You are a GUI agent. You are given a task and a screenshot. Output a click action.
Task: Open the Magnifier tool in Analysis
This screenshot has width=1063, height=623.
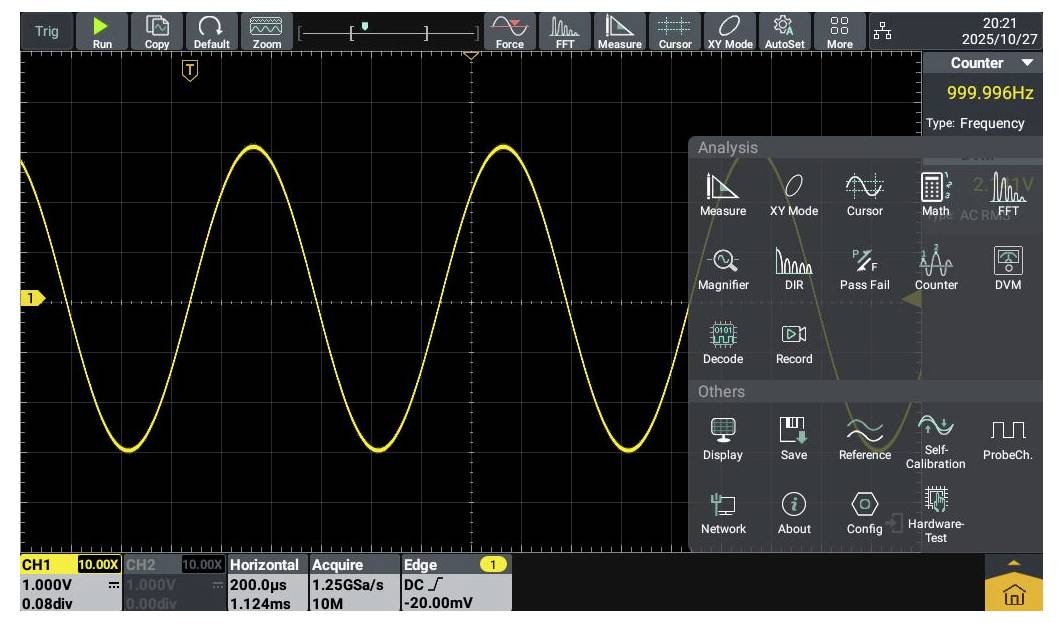[x=723, y=268]
